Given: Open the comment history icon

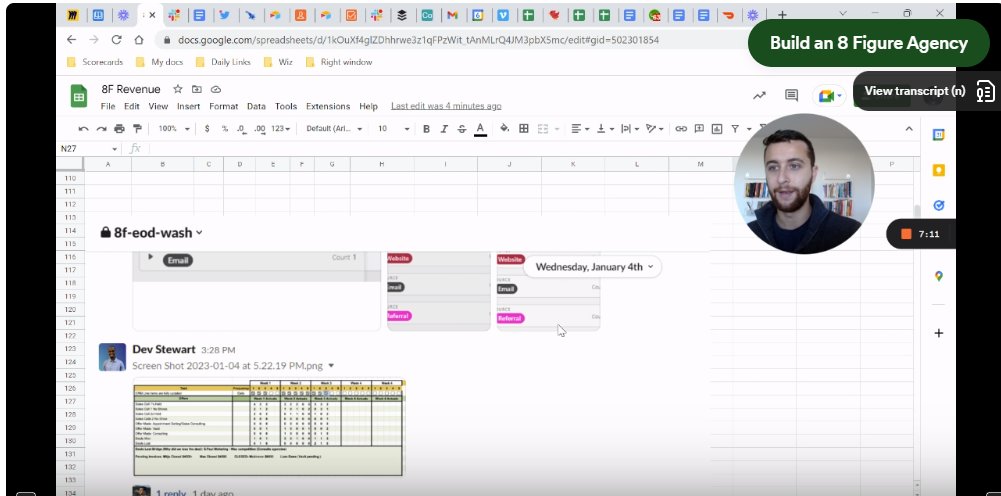Looking at the screenshot, I should [792, 96].
